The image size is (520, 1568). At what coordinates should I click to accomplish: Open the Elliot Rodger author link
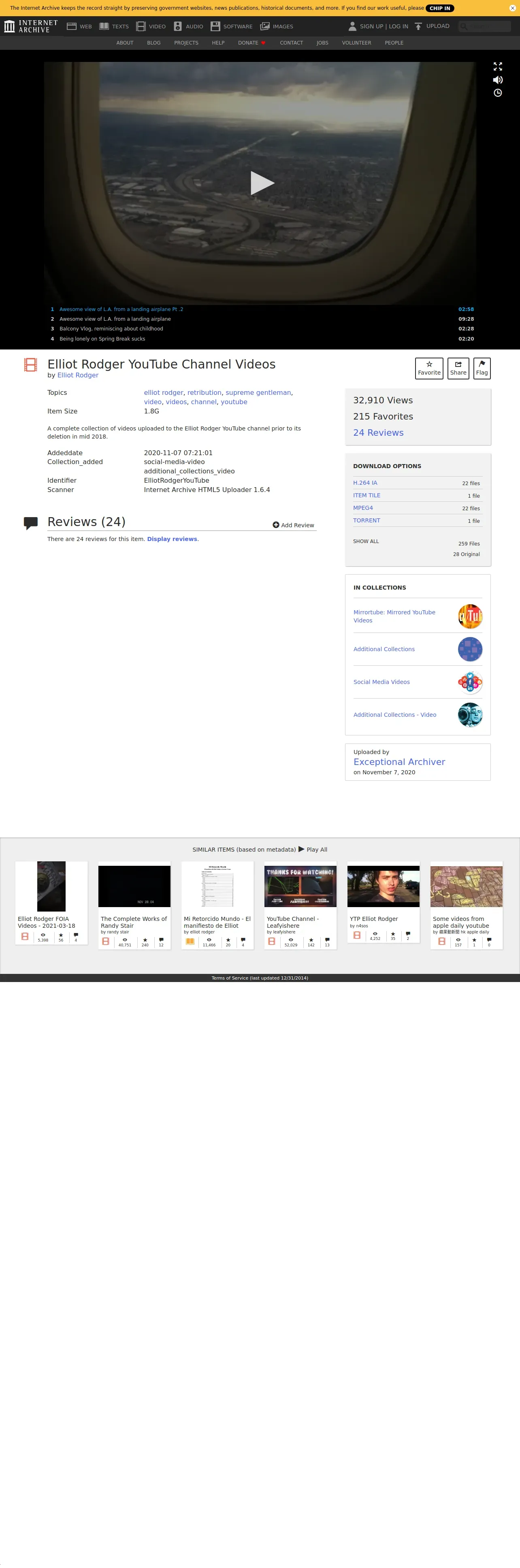pyautogui.click(x=78, y=375)
